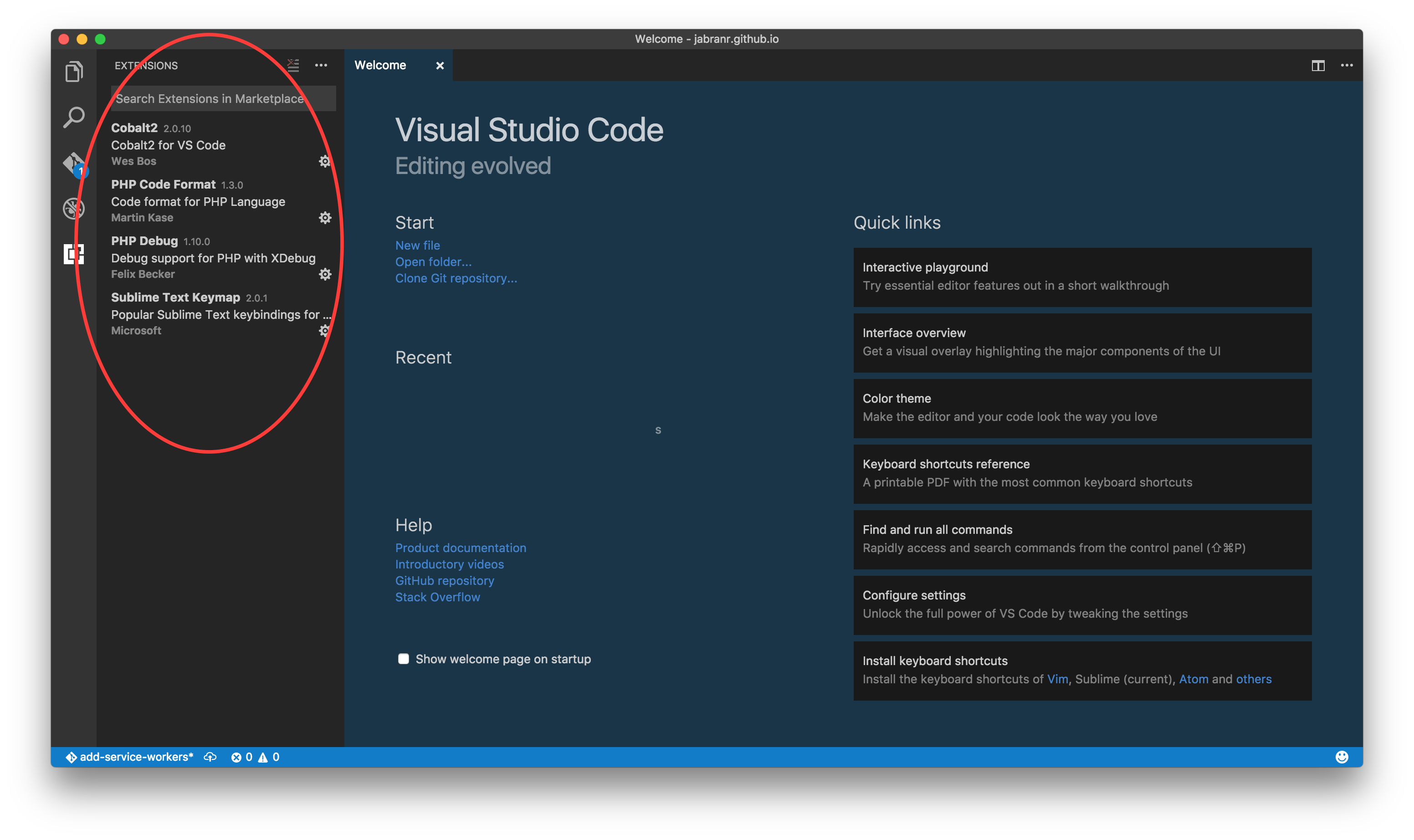Open the Debug view in activity bar
The height and width of the screenshot is (840, 1414).
click(x=74, y=208)
